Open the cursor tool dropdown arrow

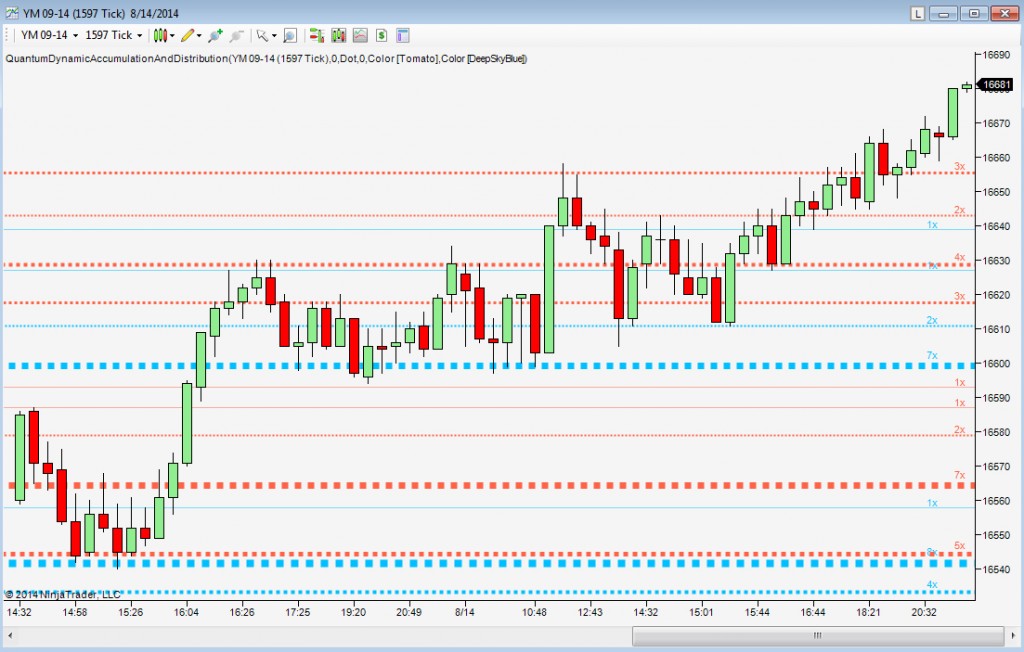pyautogui.click(x=272, y=35)
